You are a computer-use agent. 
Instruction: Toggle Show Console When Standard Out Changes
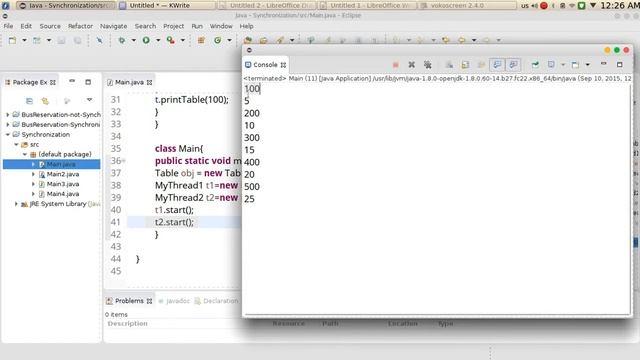(497, 64)
